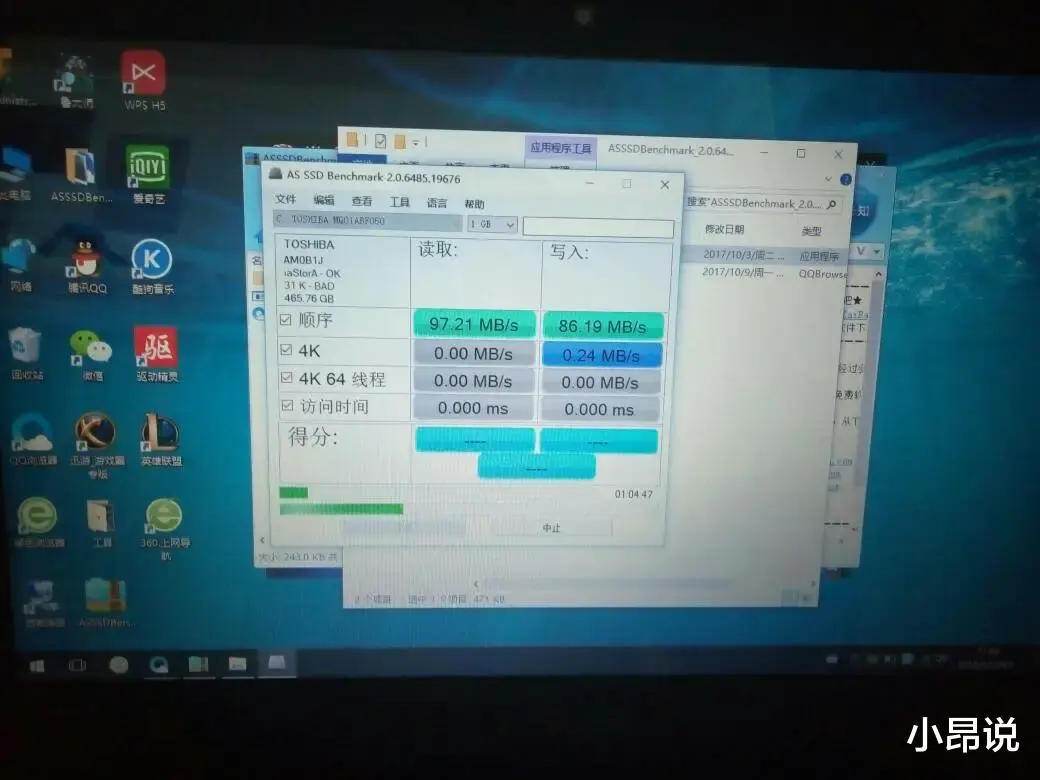Sort by 类型 column header
The height and width of the screenshot is (780, 1040).
pos(811,231)
